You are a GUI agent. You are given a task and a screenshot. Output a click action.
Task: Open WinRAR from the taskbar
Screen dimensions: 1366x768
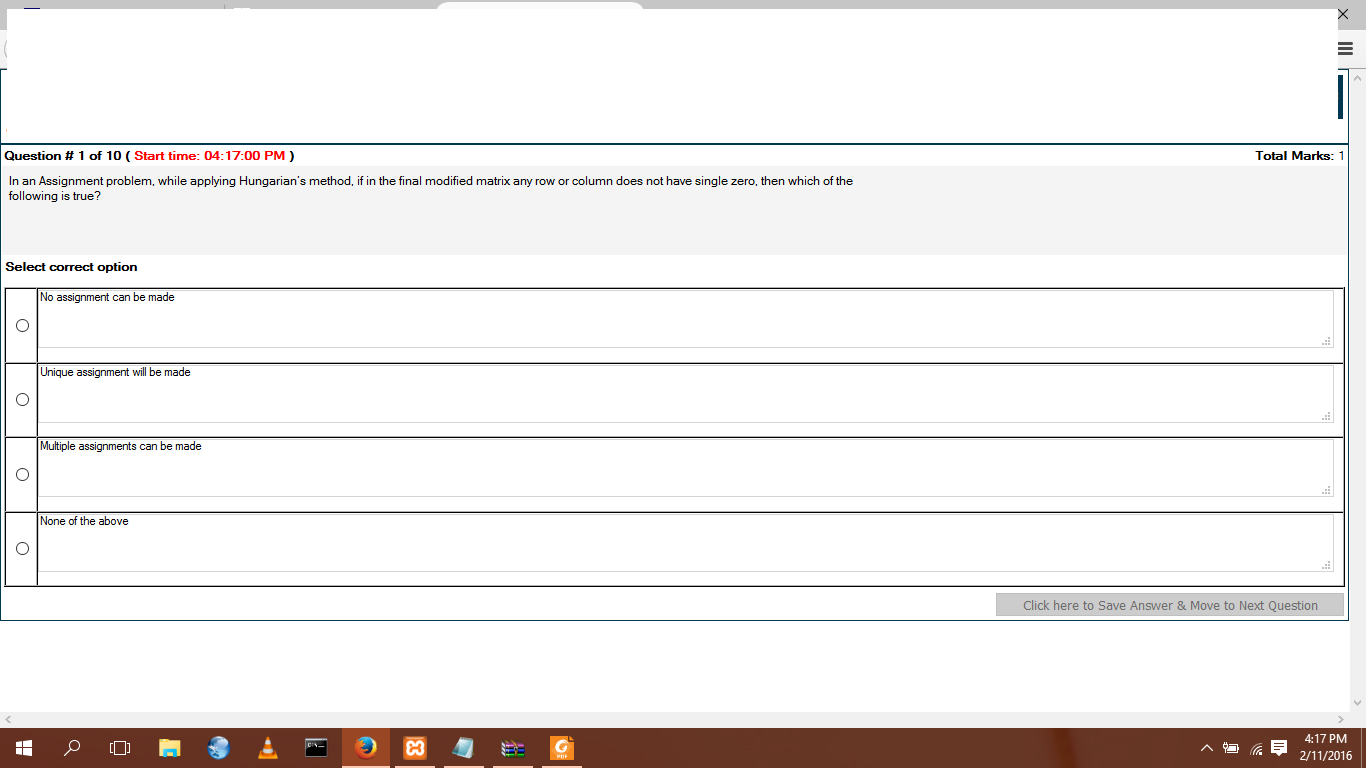[513, 747]
